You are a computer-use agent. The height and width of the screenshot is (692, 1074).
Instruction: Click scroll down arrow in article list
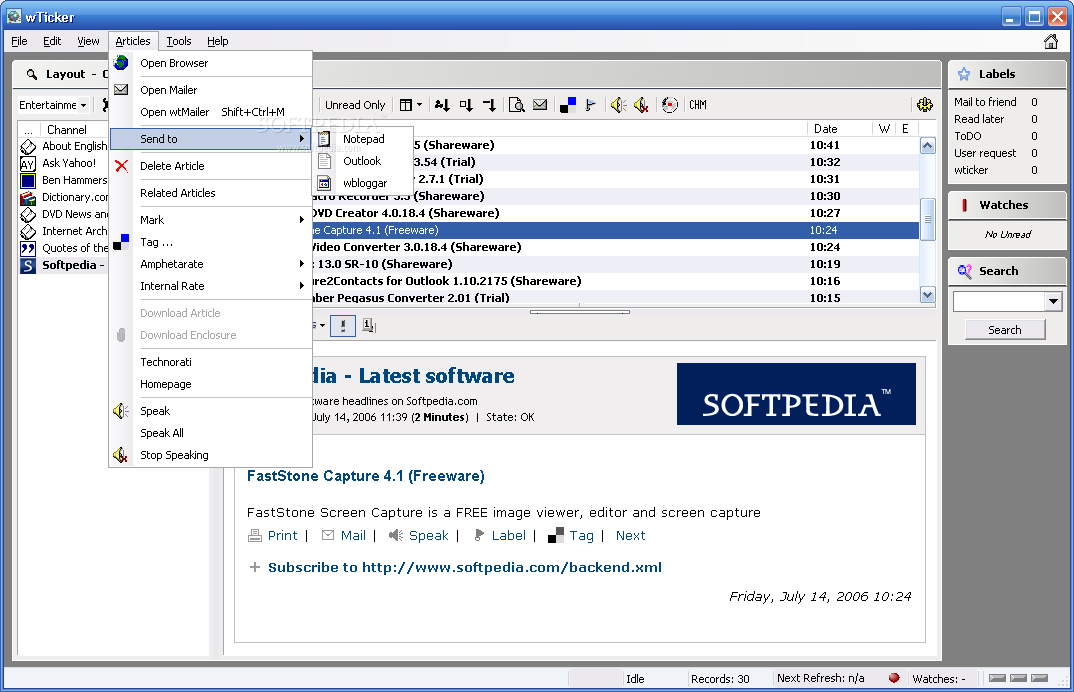tap(927, 295)
